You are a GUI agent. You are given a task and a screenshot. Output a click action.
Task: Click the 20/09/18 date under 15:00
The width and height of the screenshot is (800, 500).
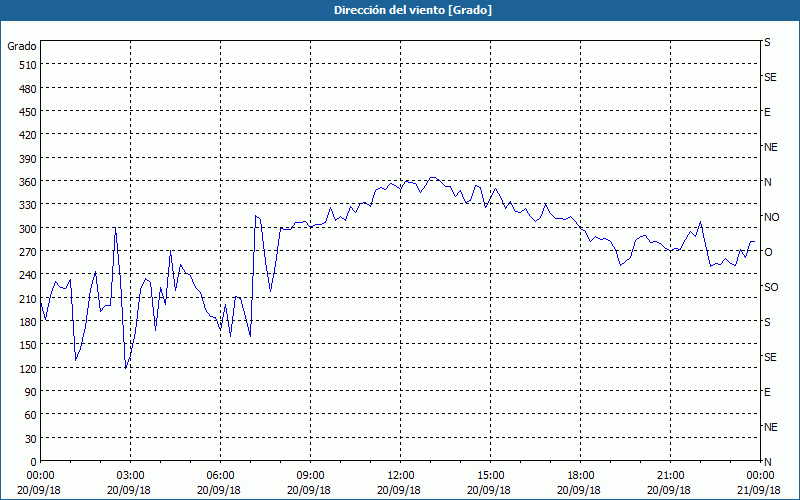coord(490,490)
